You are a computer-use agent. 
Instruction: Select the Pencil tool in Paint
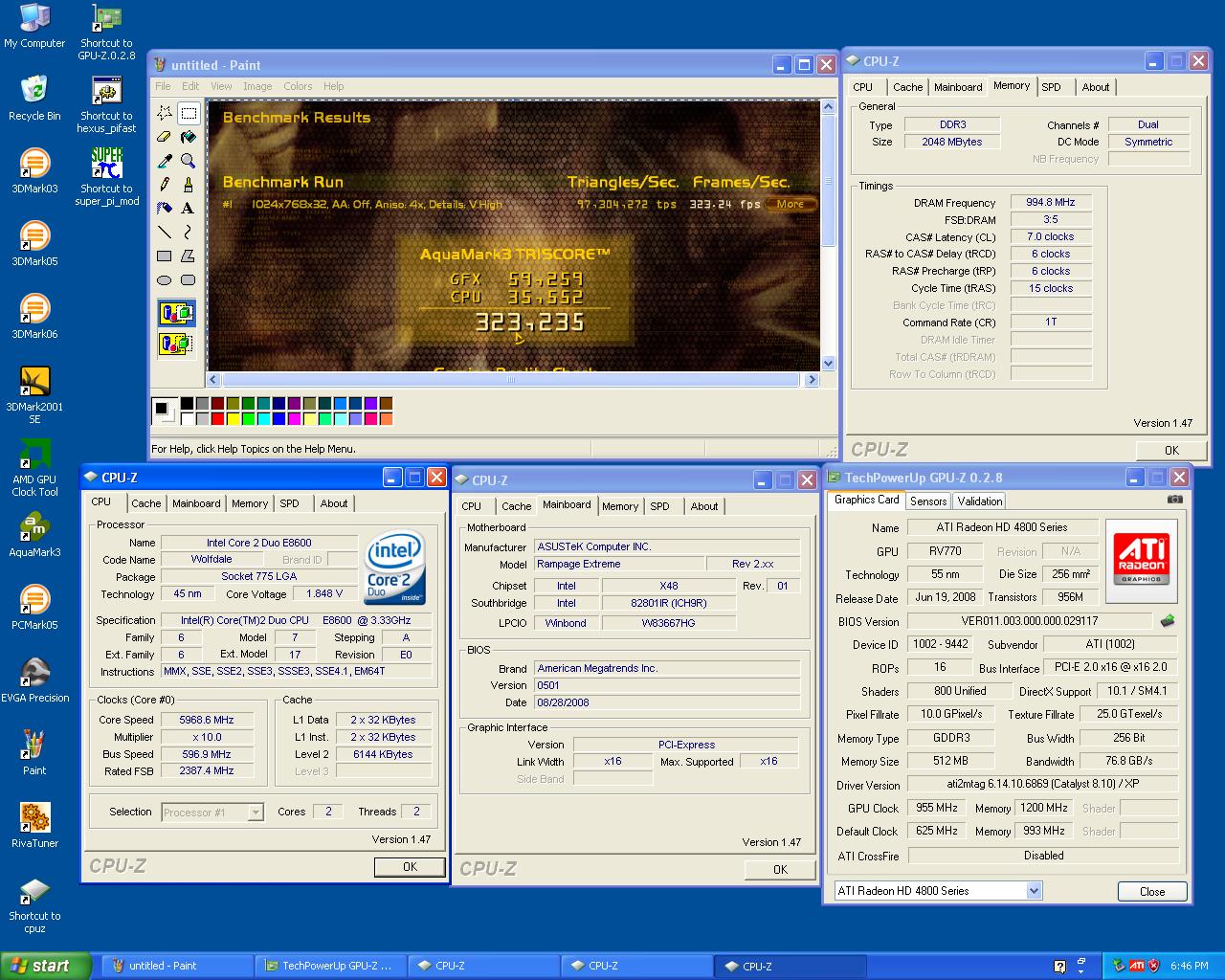(x=165, y=184)
